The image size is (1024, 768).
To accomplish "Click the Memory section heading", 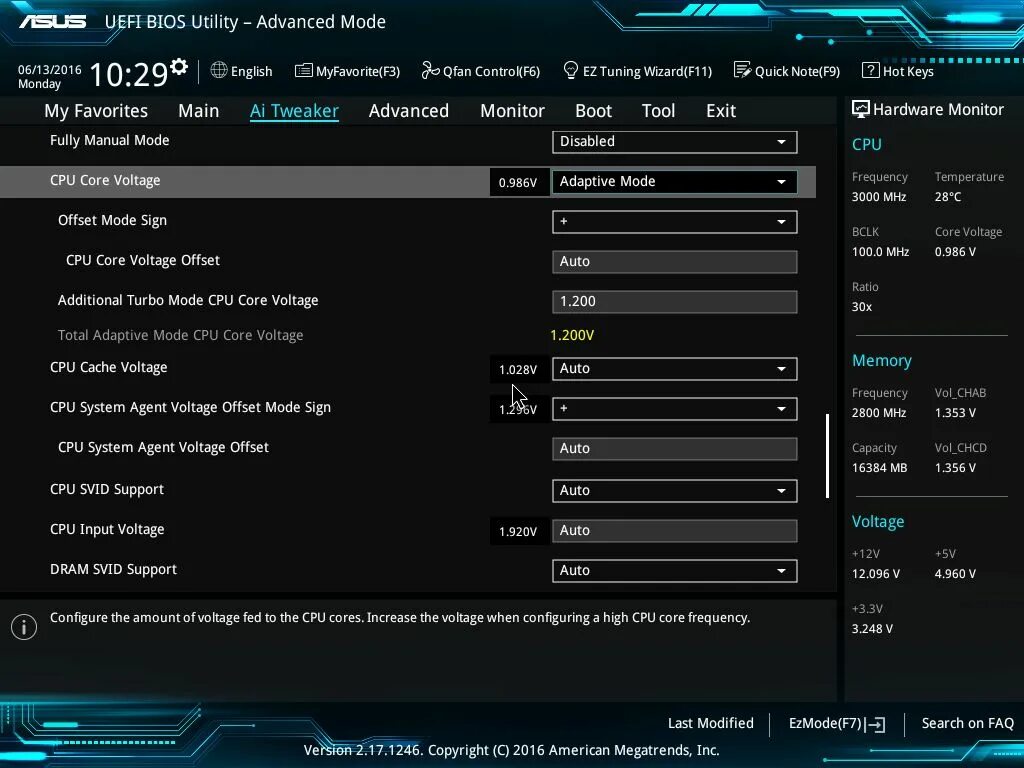I will click(882, 360).
